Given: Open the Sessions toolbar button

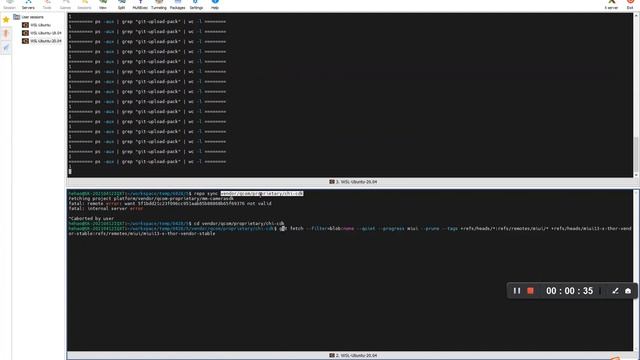Looking at the screenshot, I should 84,4.
